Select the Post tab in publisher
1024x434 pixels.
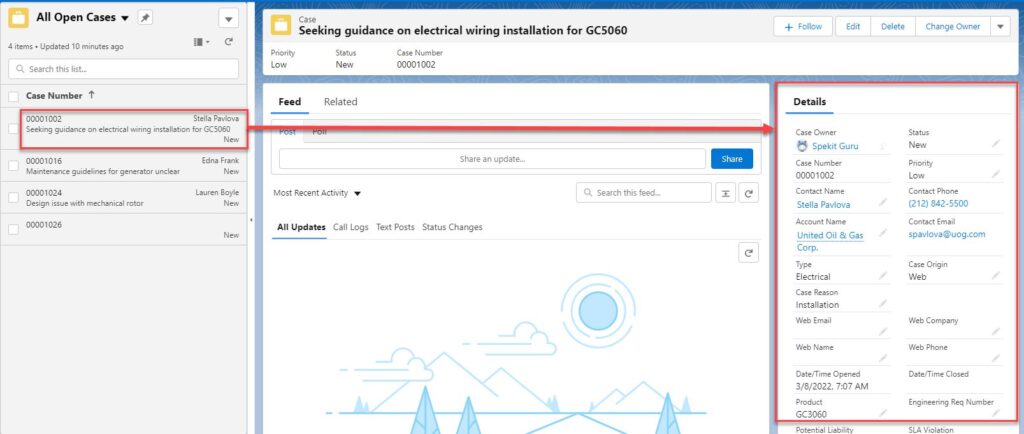click(287, 132)
